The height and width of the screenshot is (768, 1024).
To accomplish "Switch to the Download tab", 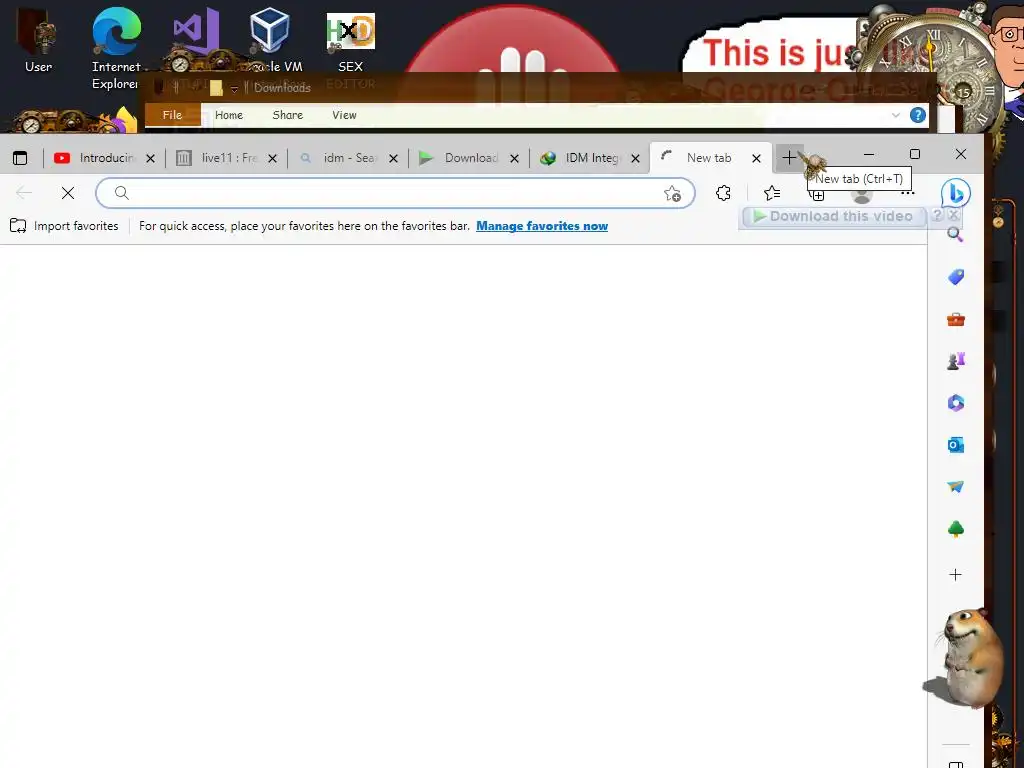I will tap(469, 158).
